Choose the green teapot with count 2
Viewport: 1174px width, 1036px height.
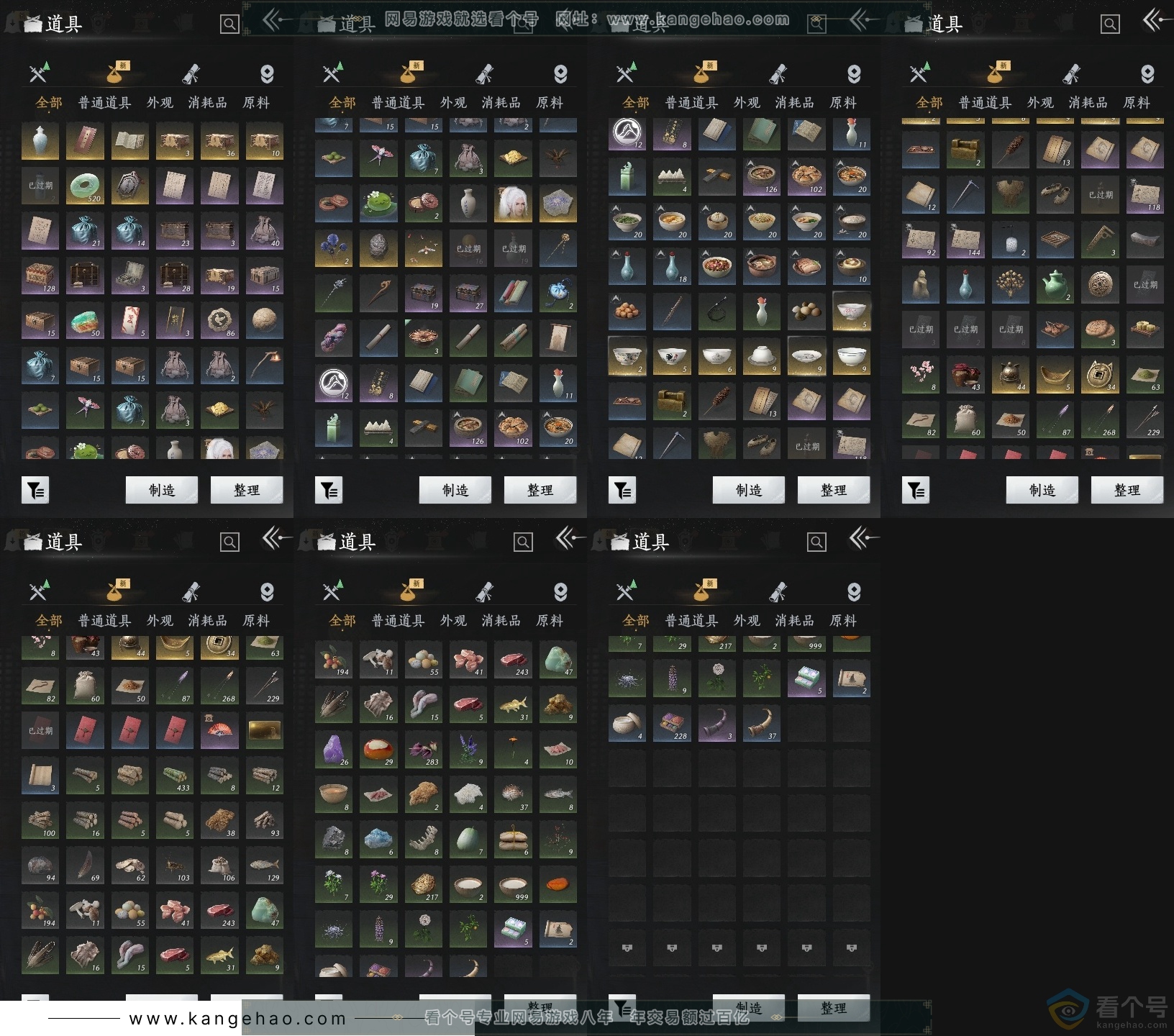tap(1055, 285)
